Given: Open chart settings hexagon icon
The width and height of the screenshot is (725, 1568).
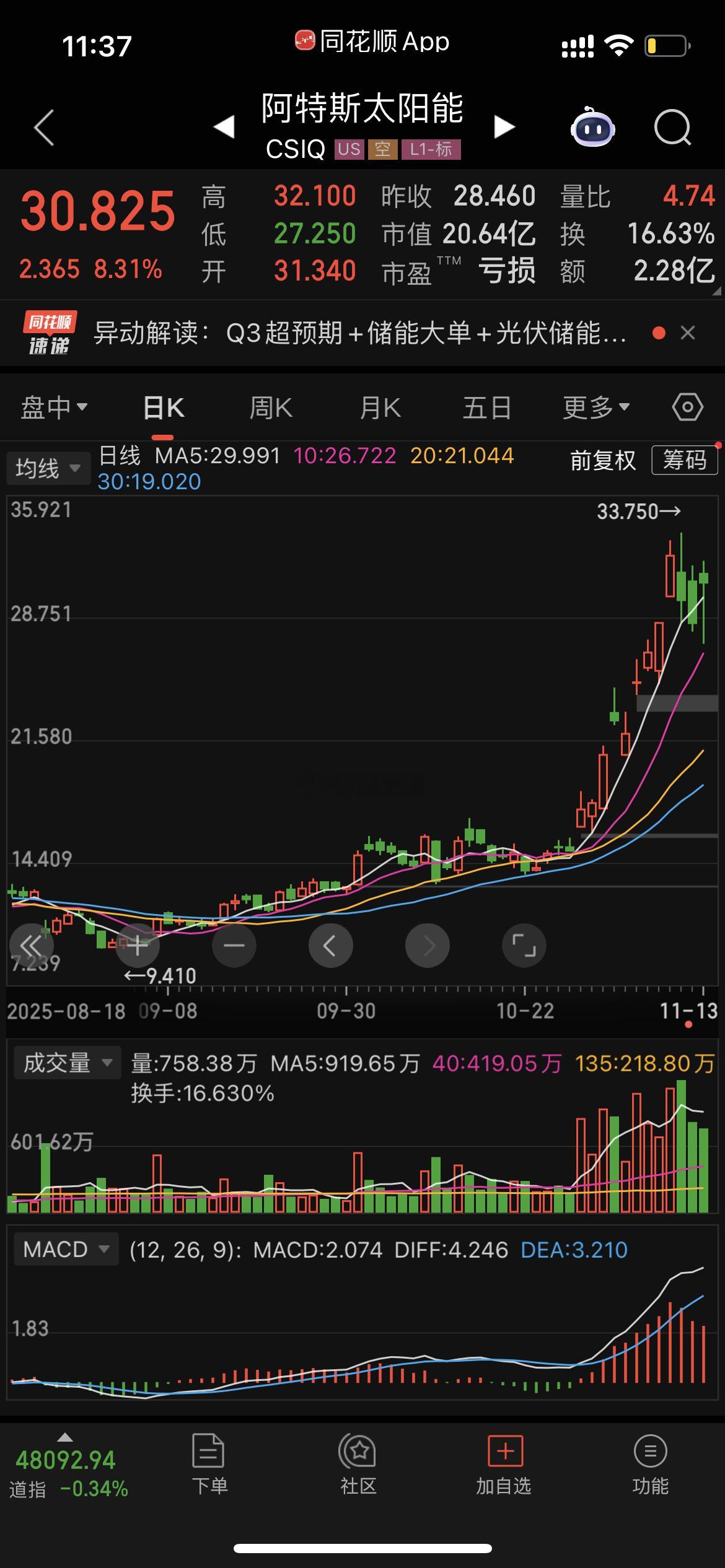Looking at the screenshot, I should coord(687,407).
